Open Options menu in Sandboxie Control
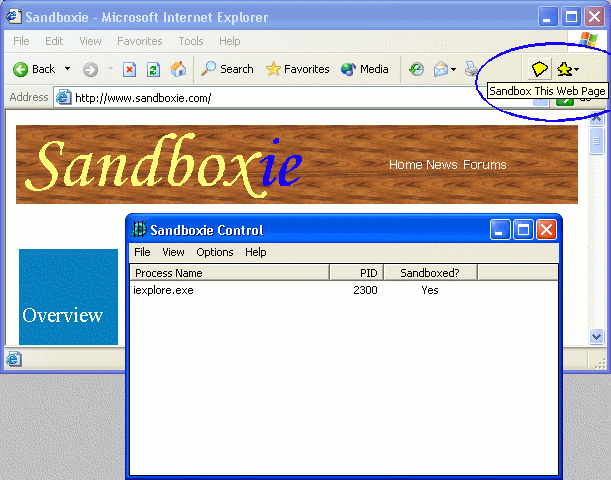 215,252
